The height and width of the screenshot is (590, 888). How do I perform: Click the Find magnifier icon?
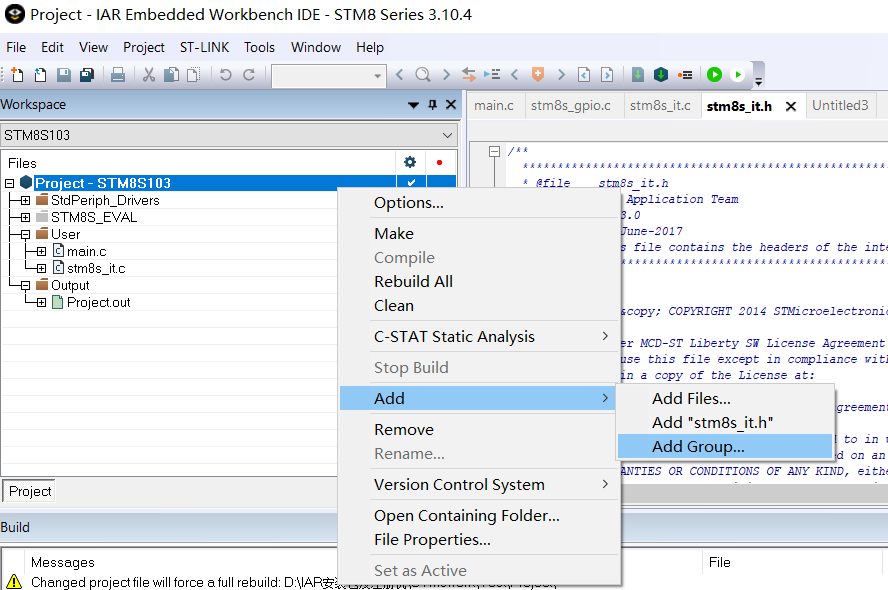click(422, 75)
